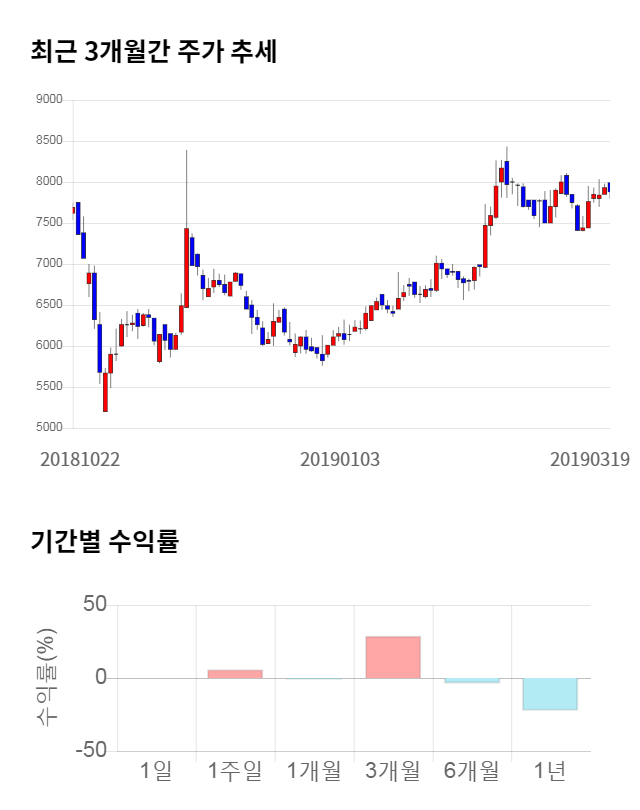Viewport: 640px width, 810px height.
Task: Click the 20190319 end date label
Action: 589,458
